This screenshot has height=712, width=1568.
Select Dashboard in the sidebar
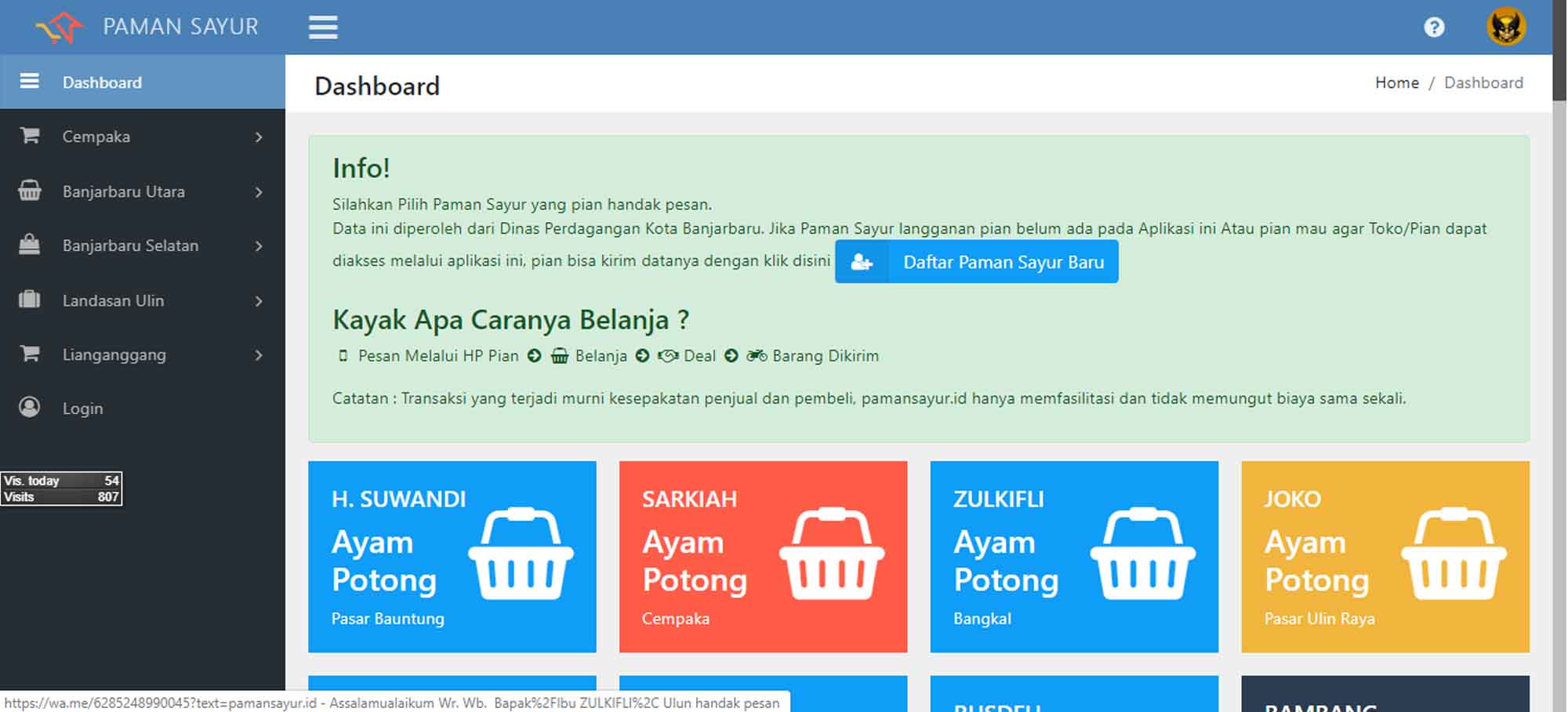coord(102,82)
